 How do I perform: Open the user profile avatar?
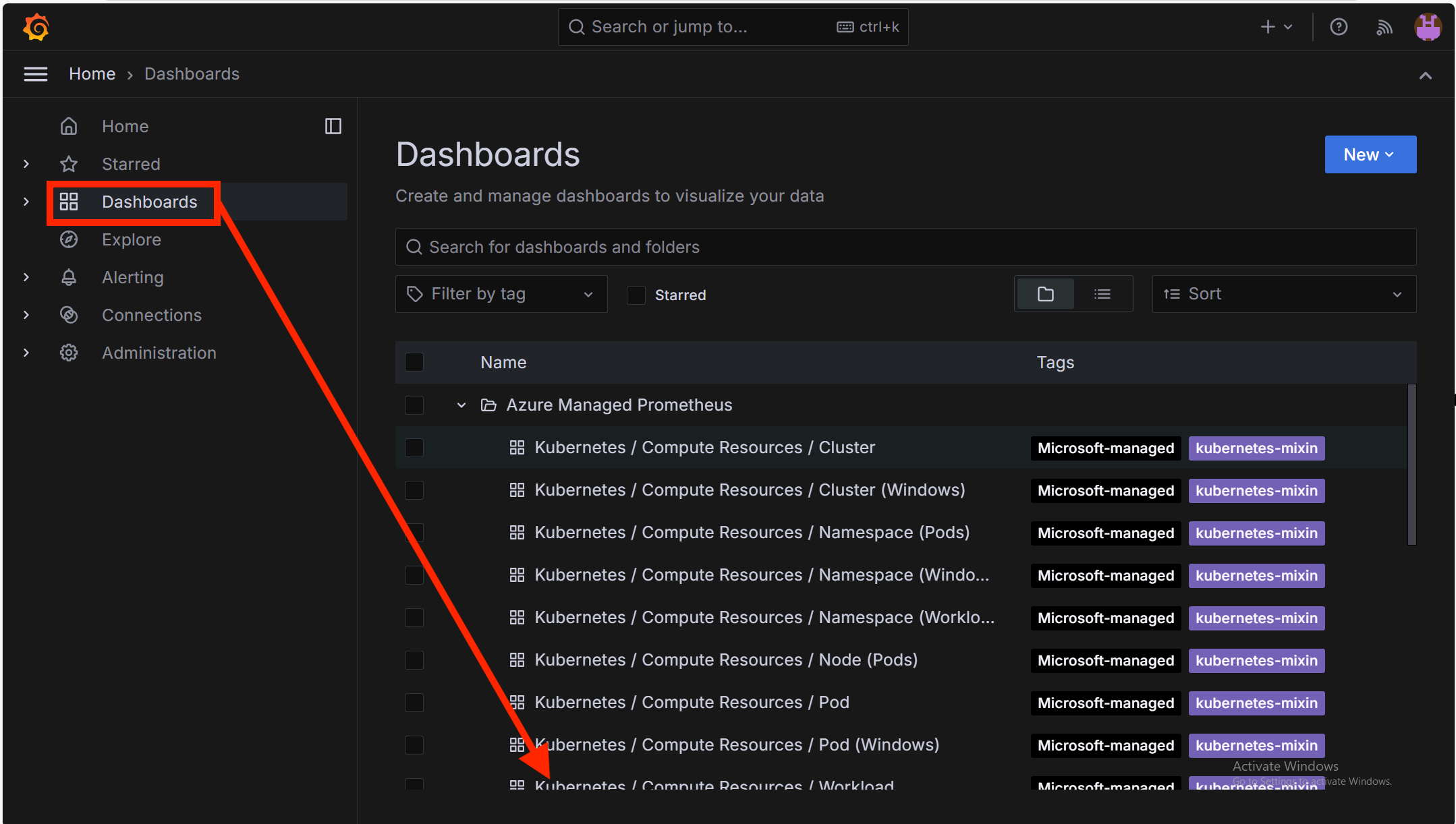click(1428, 27)
